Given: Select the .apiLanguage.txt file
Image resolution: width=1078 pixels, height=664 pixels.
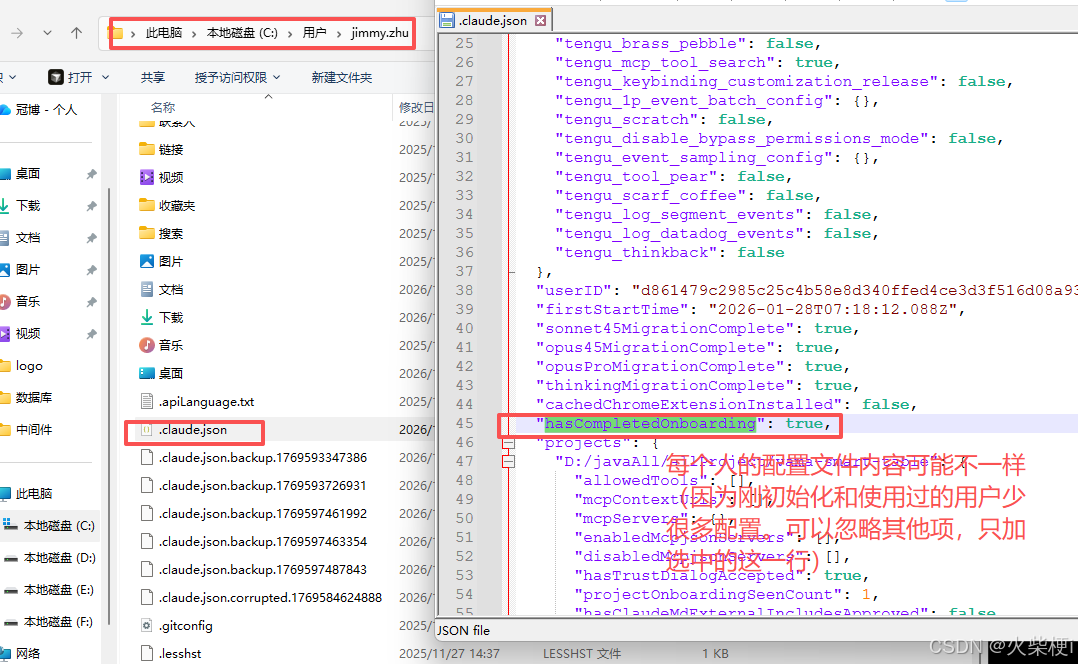Looking at the screenshot, I should [x=206, y=401].
